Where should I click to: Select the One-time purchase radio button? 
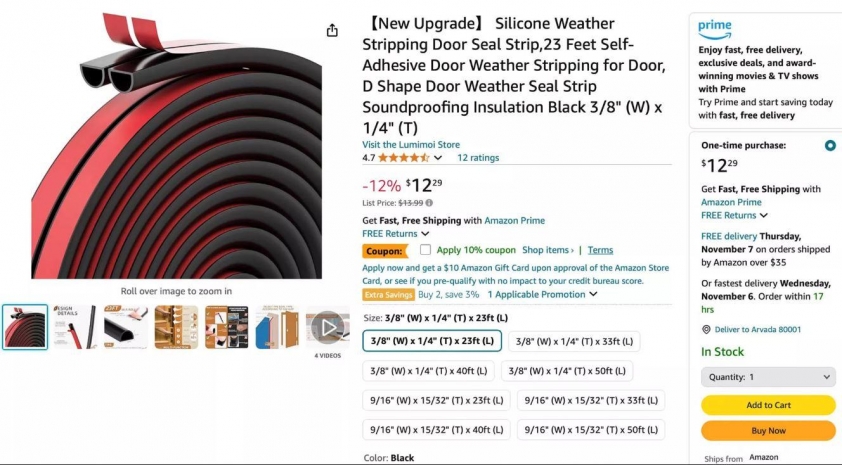[x=830, y=145]
